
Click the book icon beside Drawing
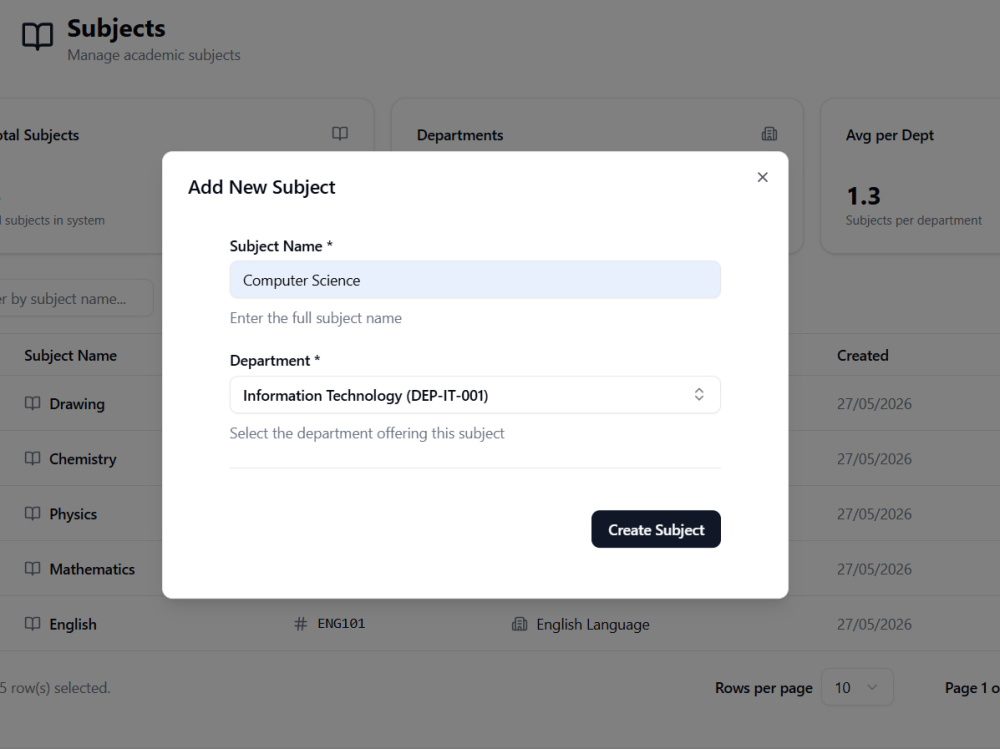point(33,403)
